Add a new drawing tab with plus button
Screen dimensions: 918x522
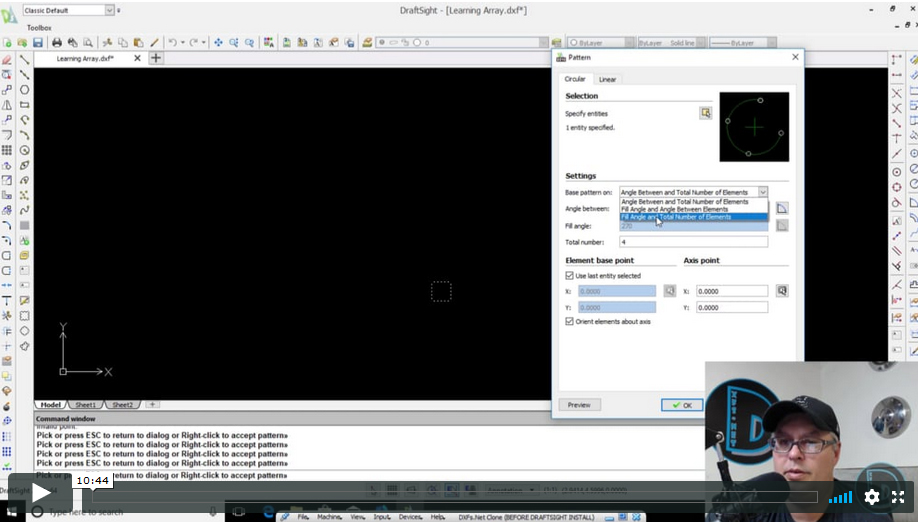coord(156,58)
